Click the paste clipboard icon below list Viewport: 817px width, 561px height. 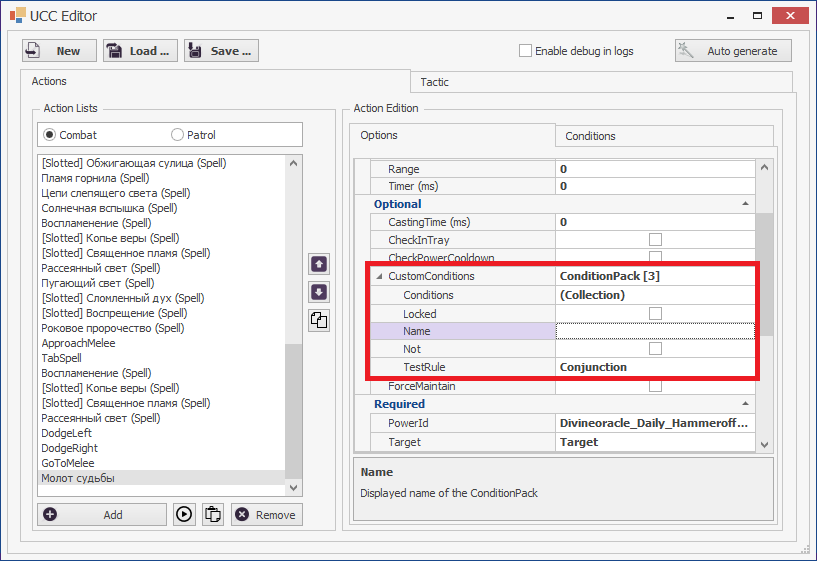(213, 515)
